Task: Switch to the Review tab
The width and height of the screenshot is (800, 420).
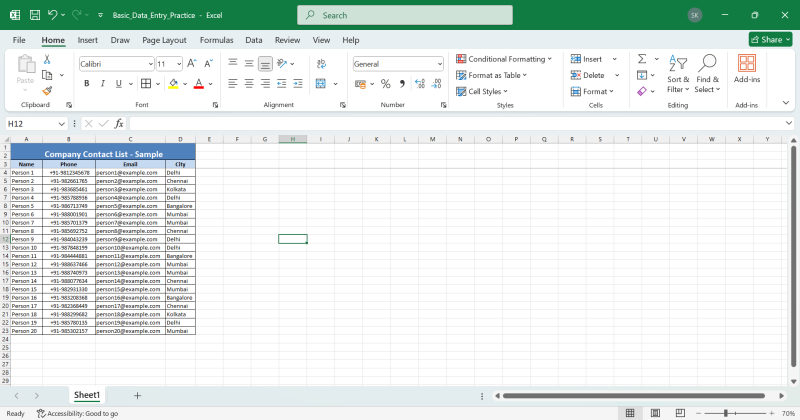Action: (287, 40)
